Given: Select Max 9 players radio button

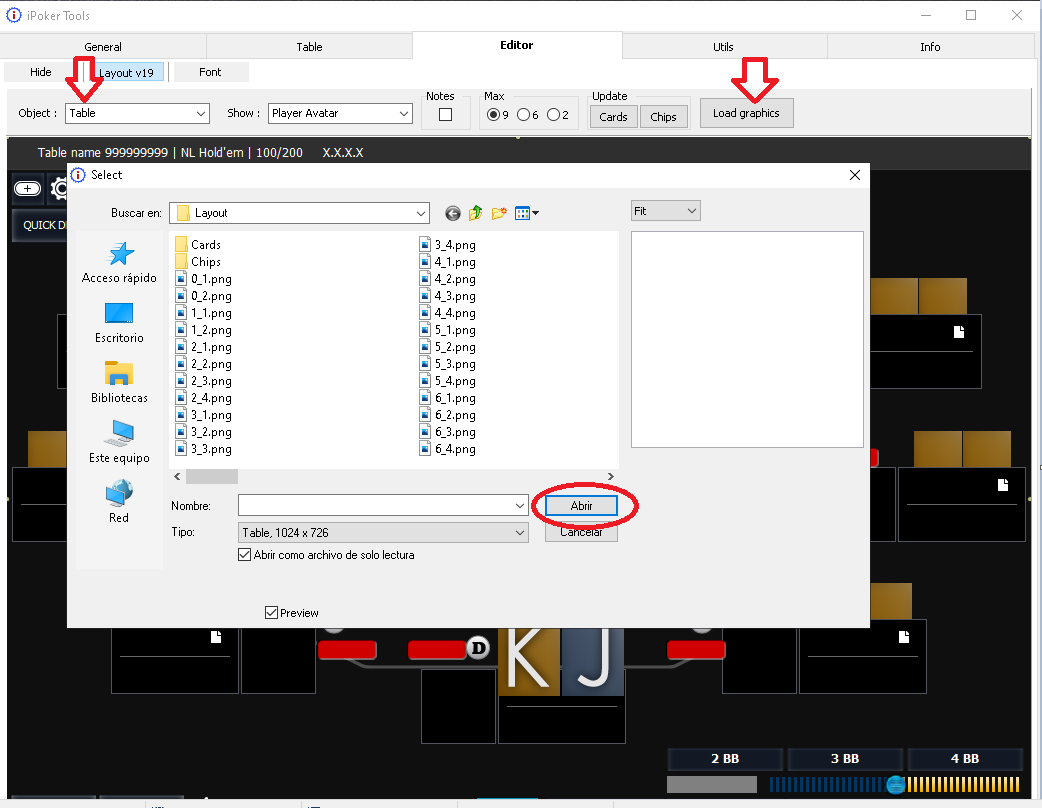Looking at the screenshot, I should tap(493, 115).
